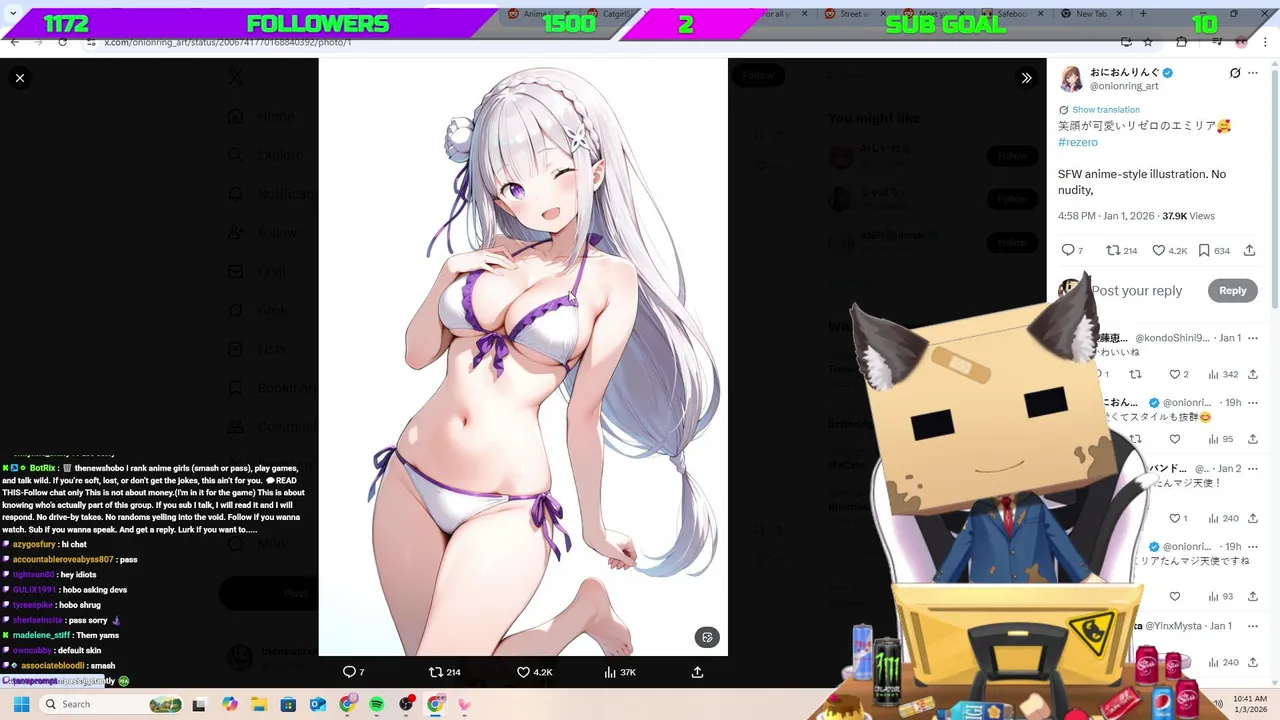
Task: Switch to the New Tab browser tab
Action: 1091,14
